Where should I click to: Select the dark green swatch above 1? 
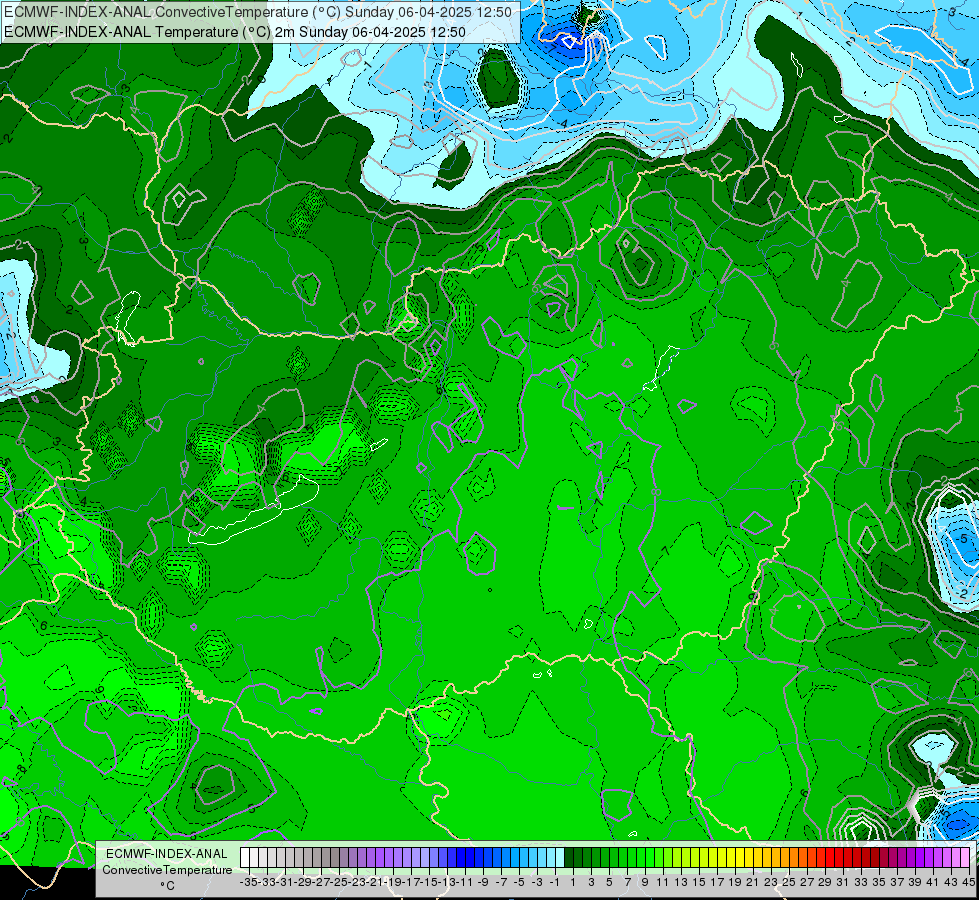(x=569, y=858)
